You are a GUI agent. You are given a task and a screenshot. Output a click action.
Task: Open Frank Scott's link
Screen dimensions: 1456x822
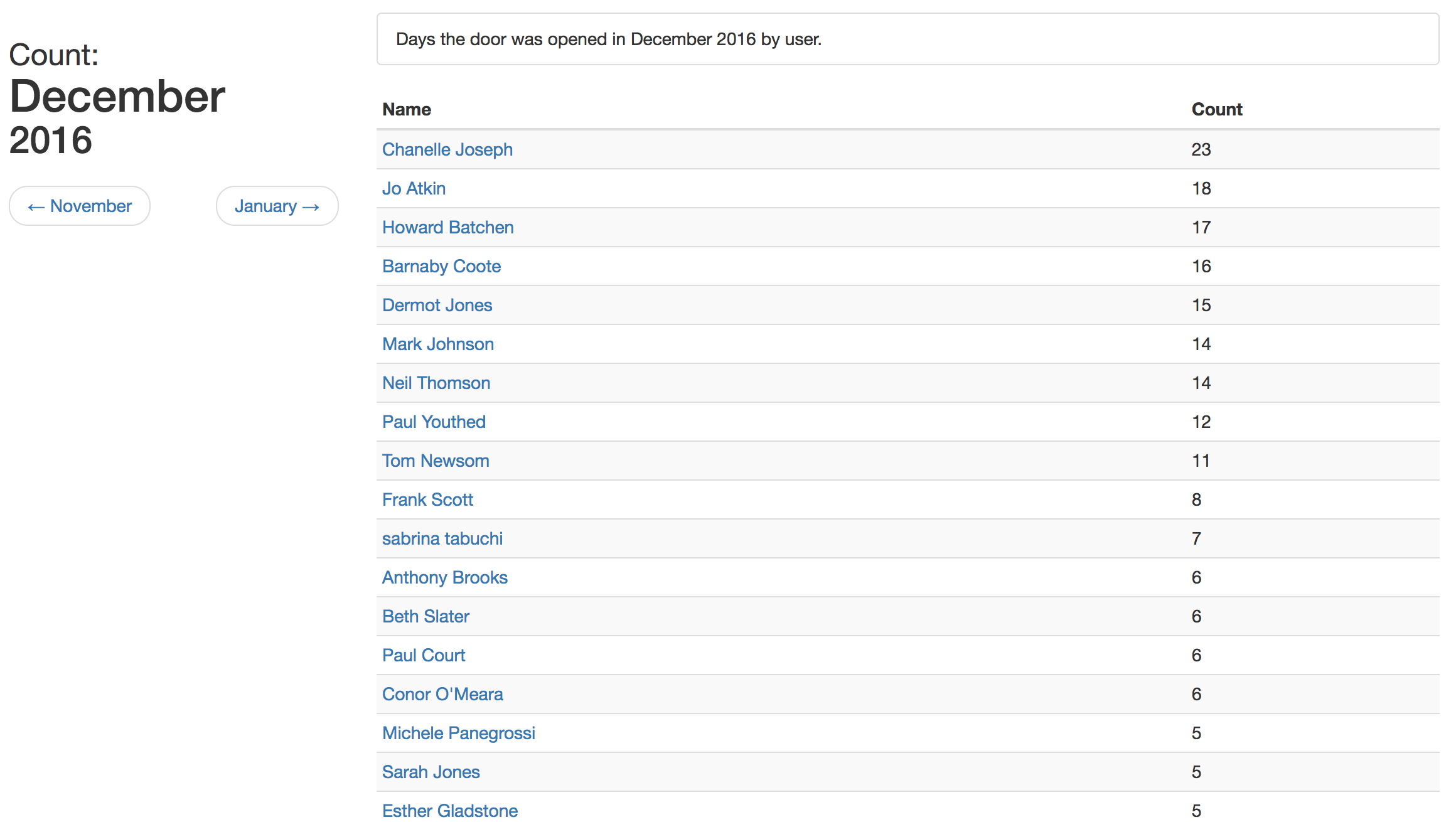[427, 499]
